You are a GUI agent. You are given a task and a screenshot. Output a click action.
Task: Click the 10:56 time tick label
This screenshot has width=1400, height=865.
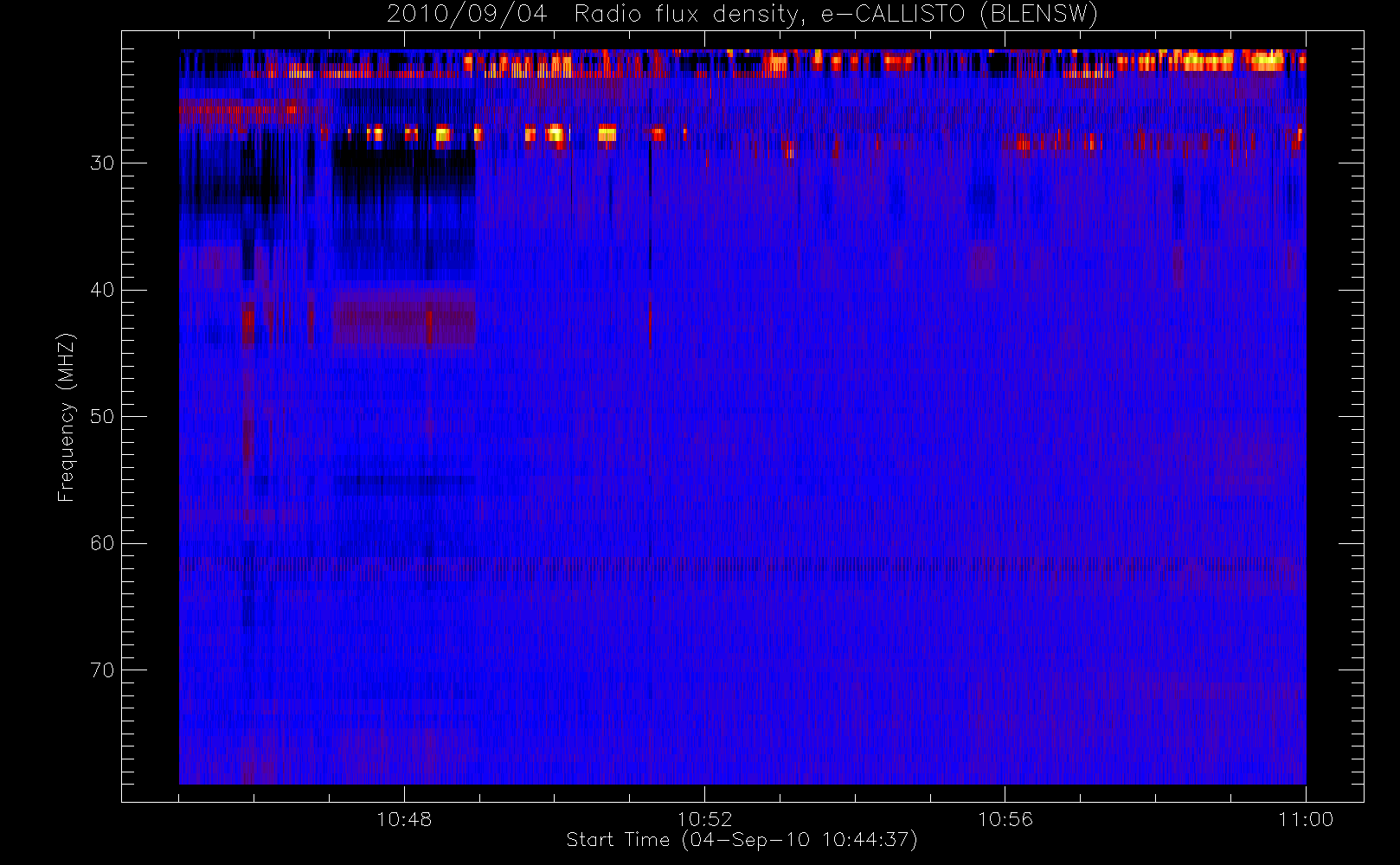click(x=1005, y=819)
